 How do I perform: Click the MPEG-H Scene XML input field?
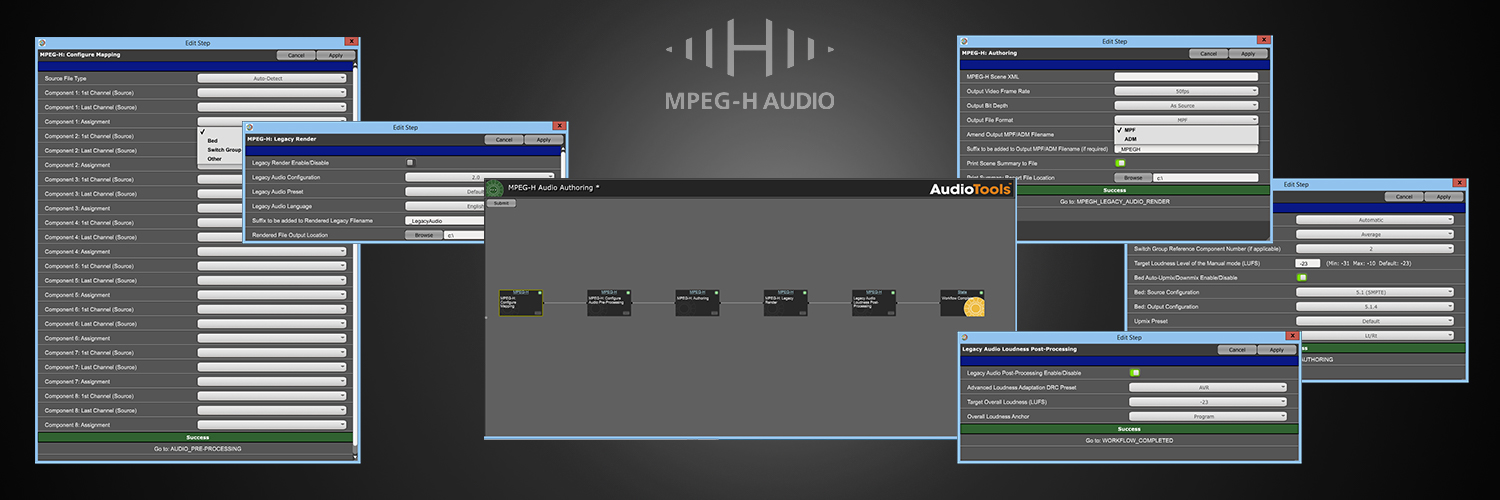[x=1186, y=76]
